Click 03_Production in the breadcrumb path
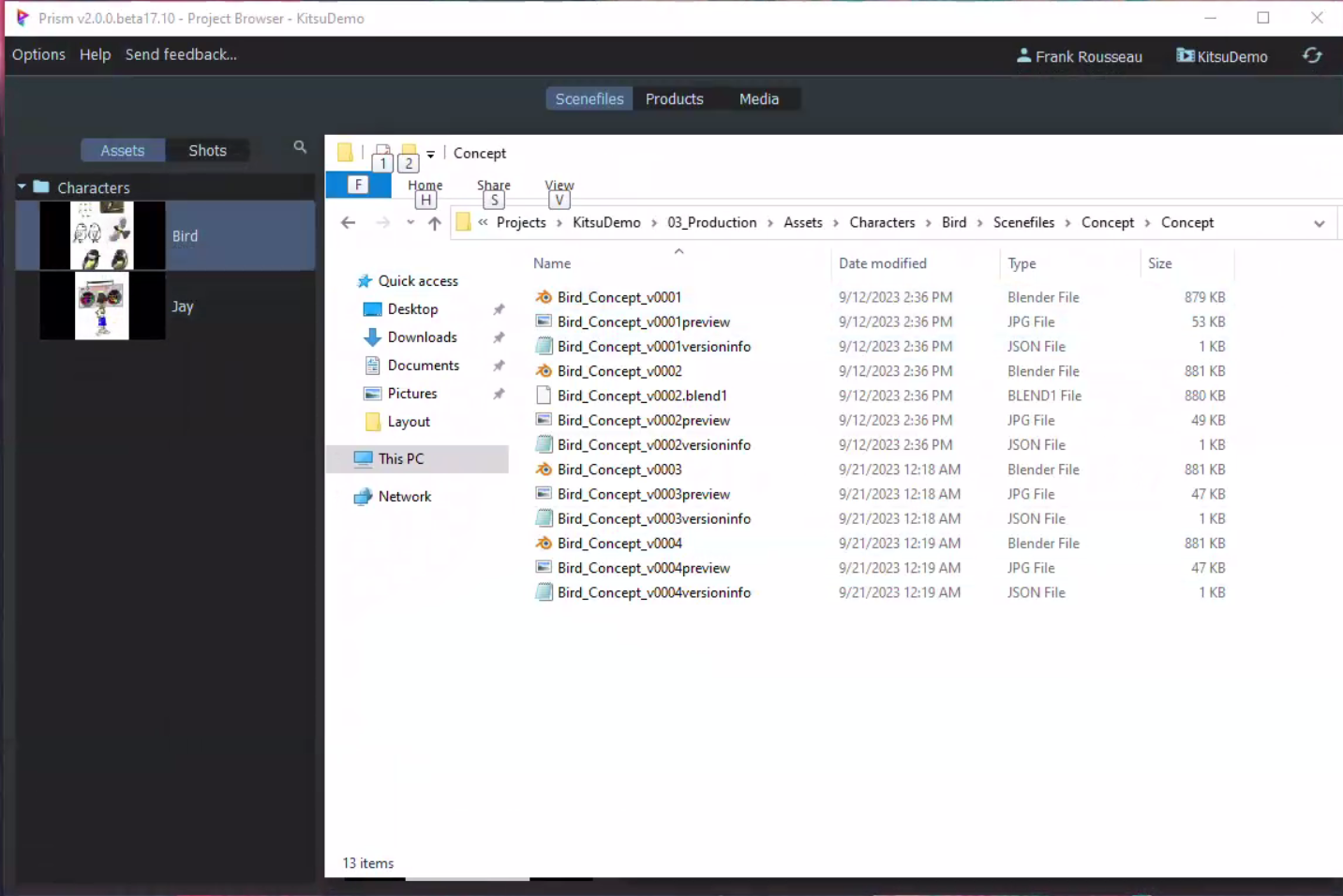The height and width of the screenshot is (896, 1343). click(712, 222)
